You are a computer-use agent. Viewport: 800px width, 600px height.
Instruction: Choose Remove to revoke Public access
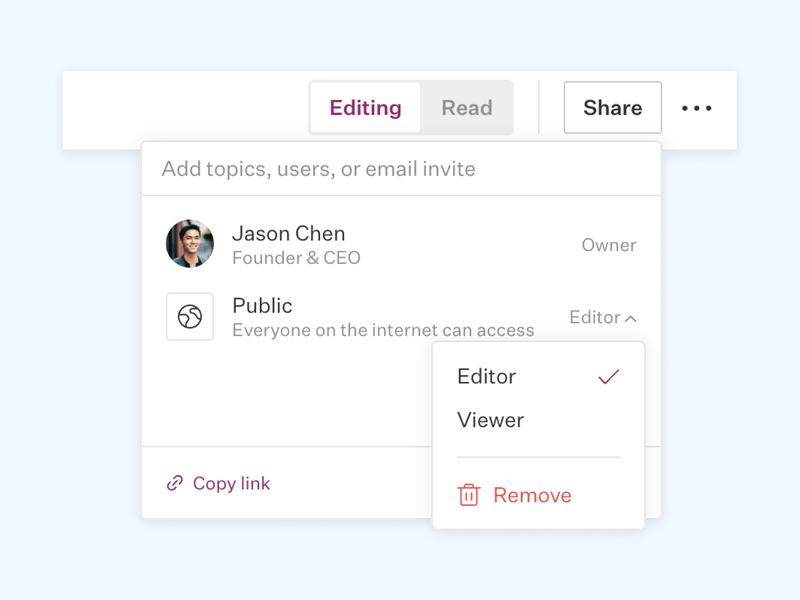click(x=532, y=494)
